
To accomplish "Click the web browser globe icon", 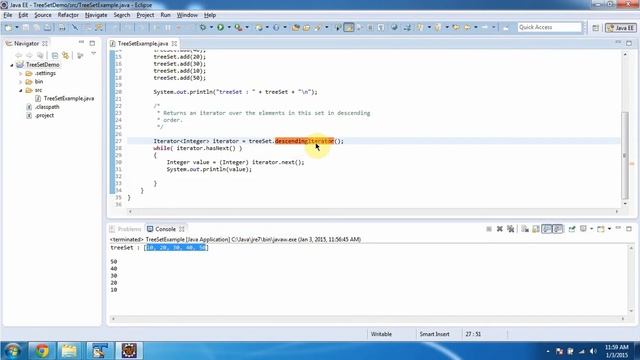I will pos(394,27).
